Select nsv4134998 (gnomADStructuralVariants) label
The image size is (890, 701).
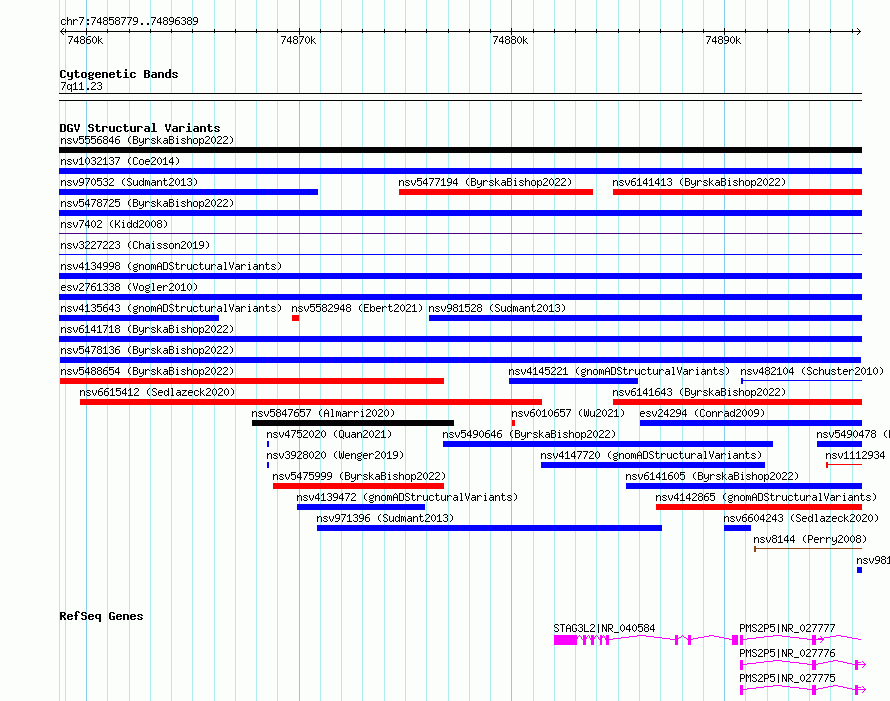point(171,266)
